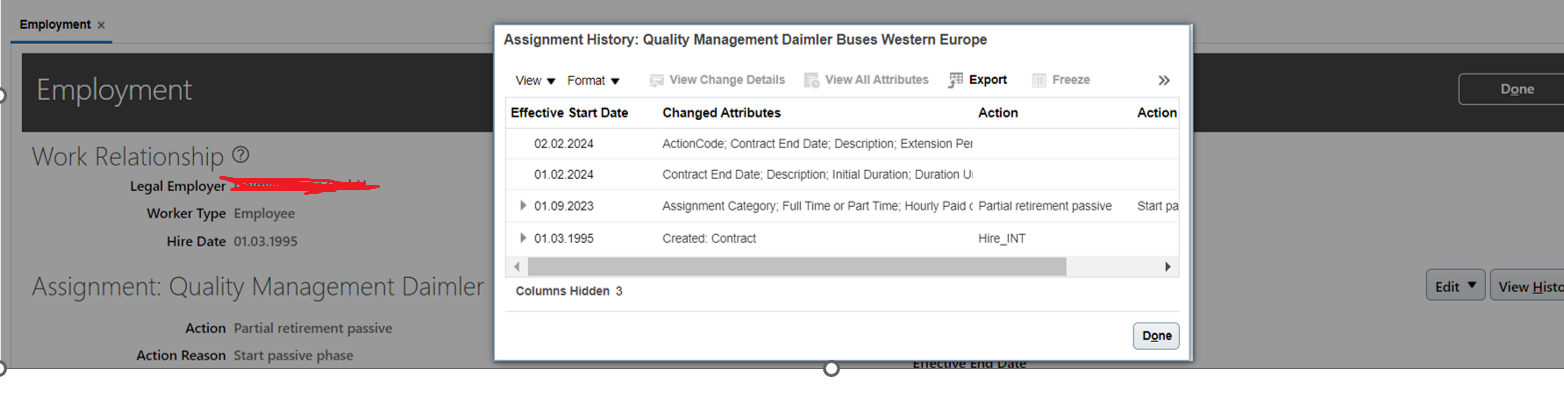
Task: Click the Freeze column icon
Action: (1039, 80)
